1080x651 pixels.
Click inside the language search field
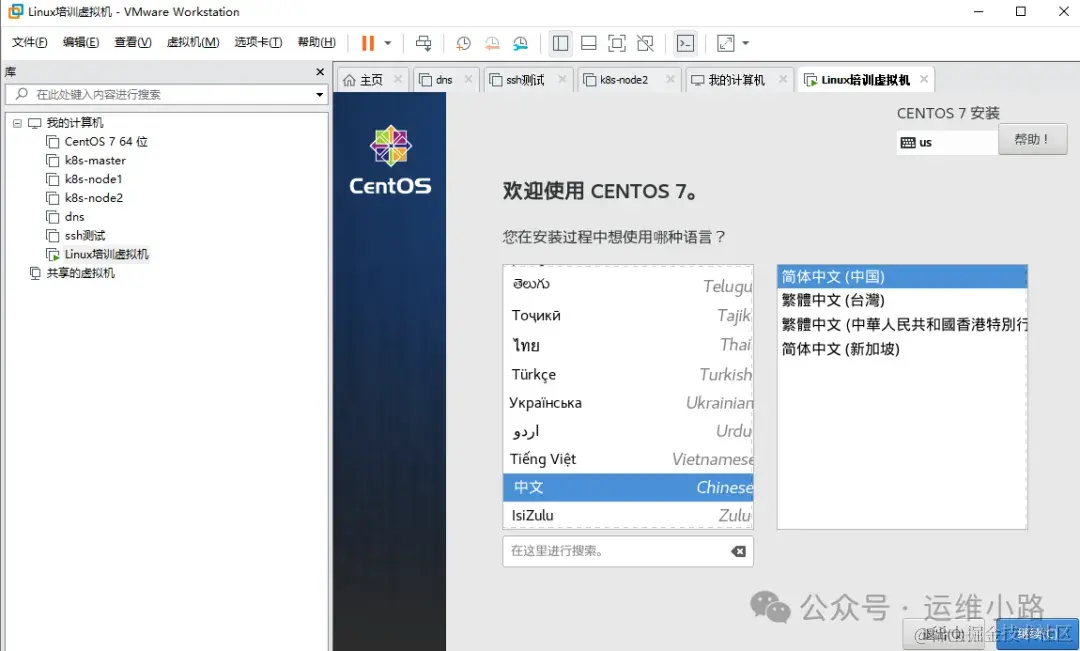[610, 551]
